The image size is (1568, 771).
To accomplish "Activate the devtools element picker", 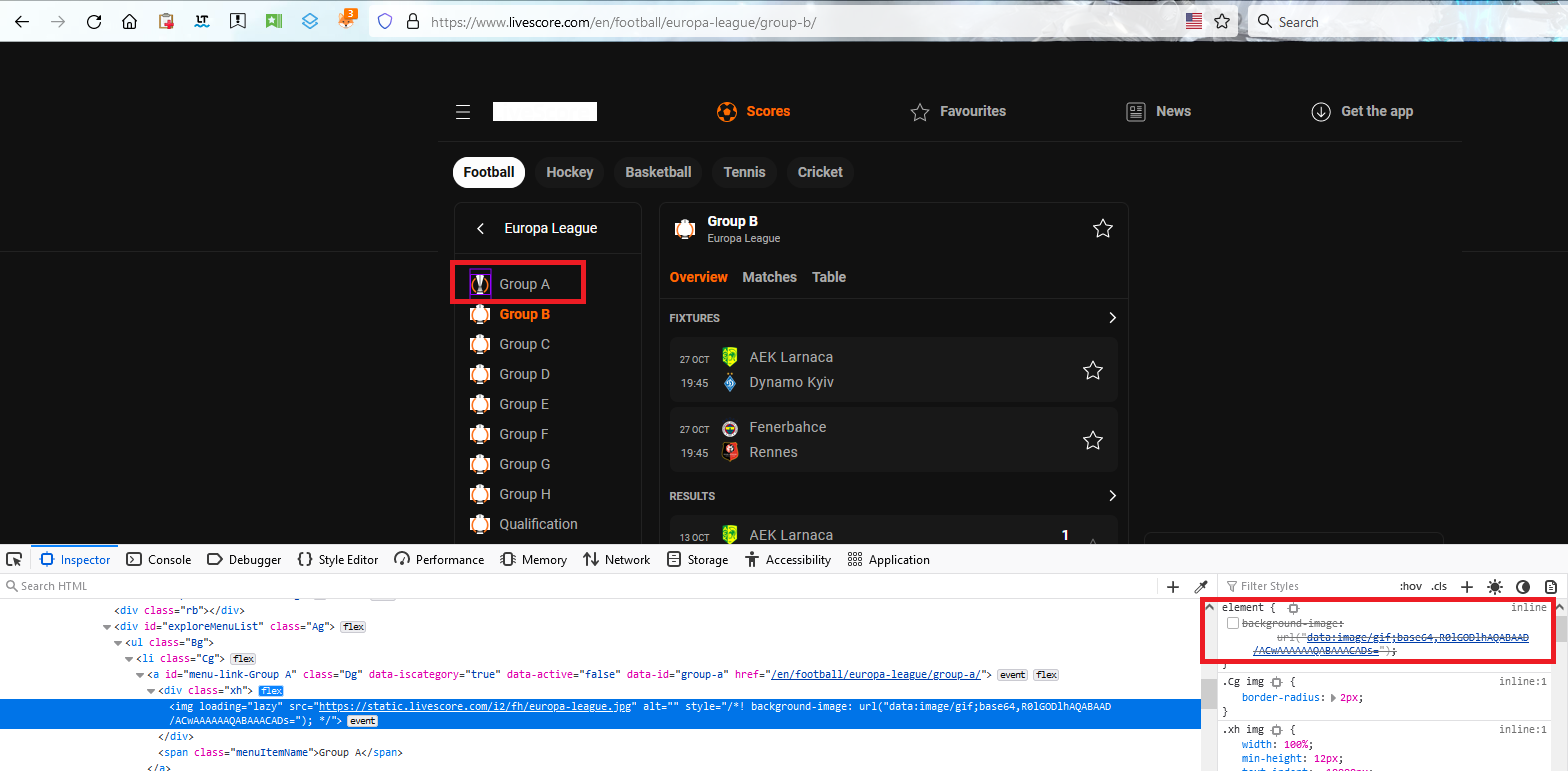I will (14, 560).
